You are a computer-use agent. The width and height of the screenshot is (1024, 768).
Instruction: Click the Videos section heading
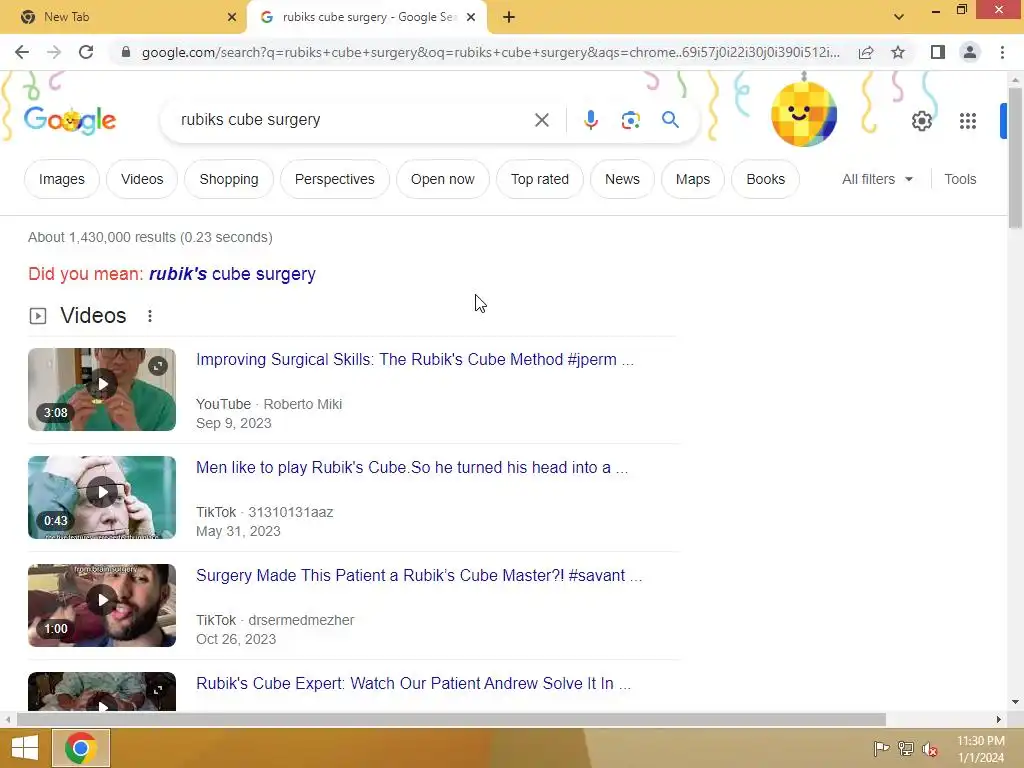(x=93, y=316)
